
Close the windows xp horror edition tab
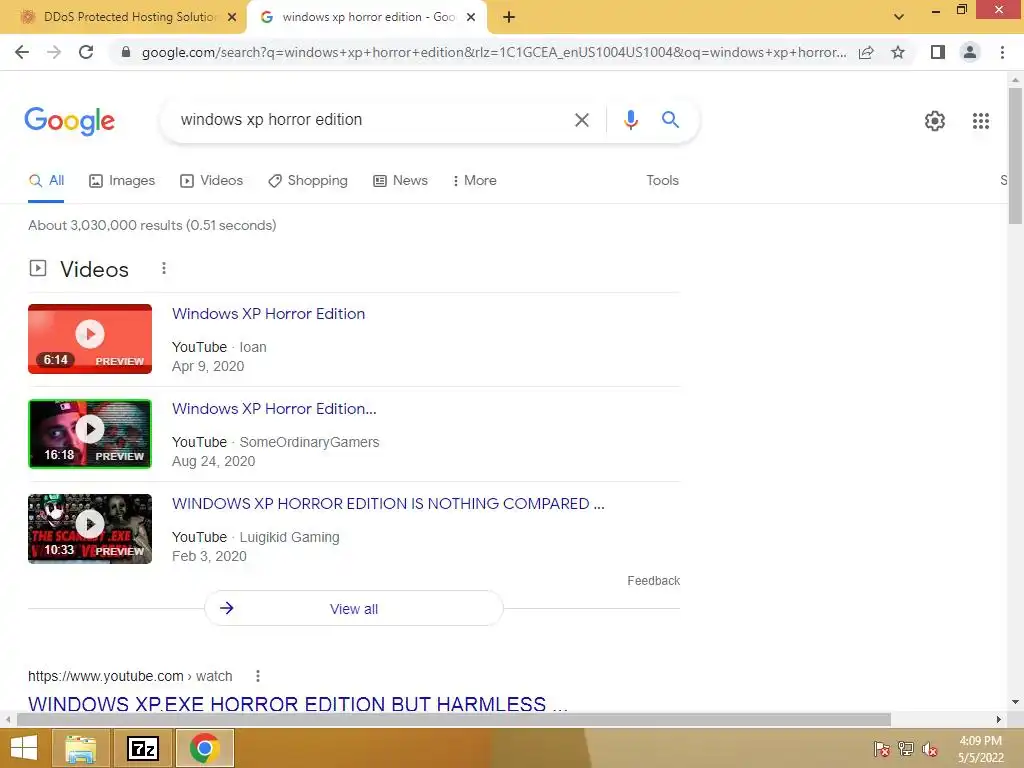click(x=471, y=17)
